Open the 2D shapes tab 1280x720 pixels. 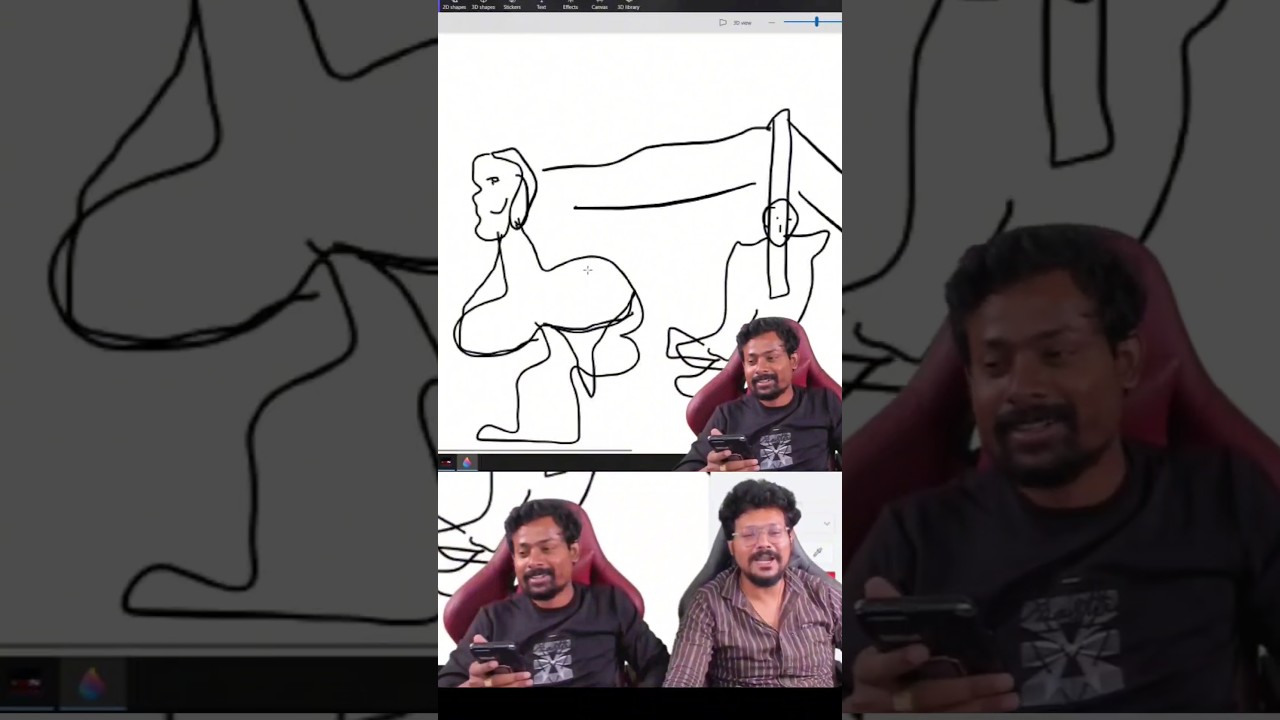click(x=454, y=6)
